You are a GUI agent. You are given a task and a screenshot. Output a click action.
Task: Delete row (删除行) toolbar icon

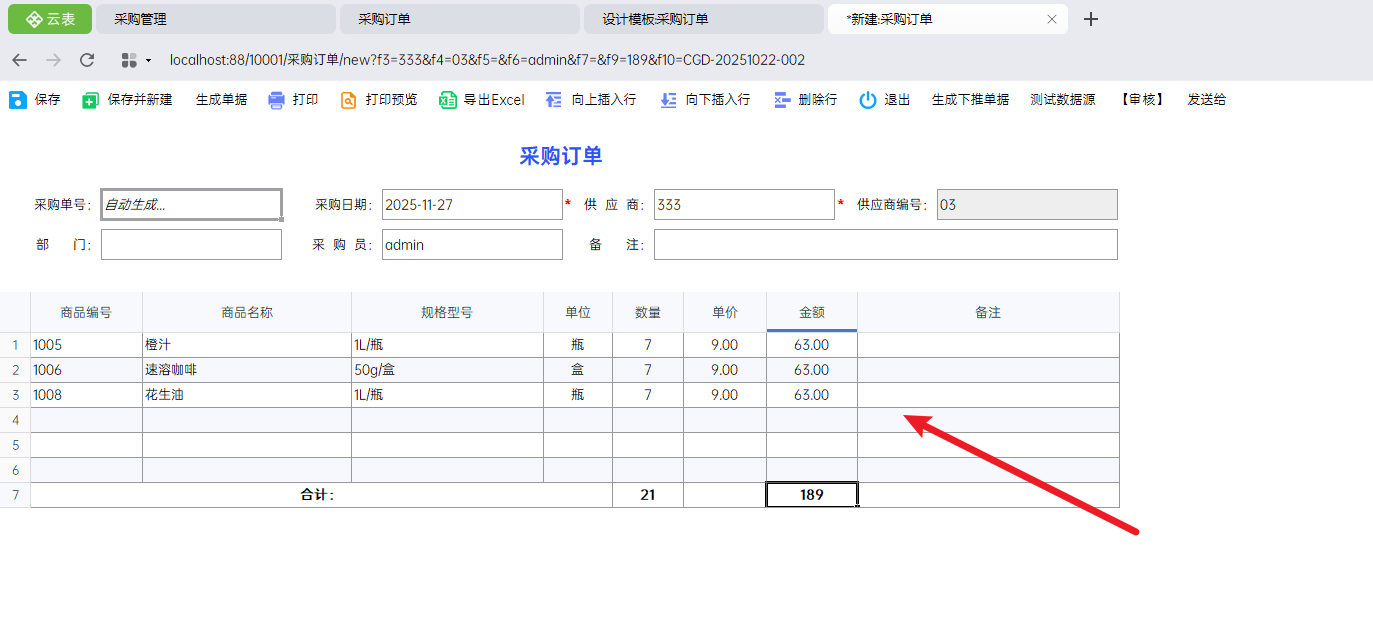(783, 100)
